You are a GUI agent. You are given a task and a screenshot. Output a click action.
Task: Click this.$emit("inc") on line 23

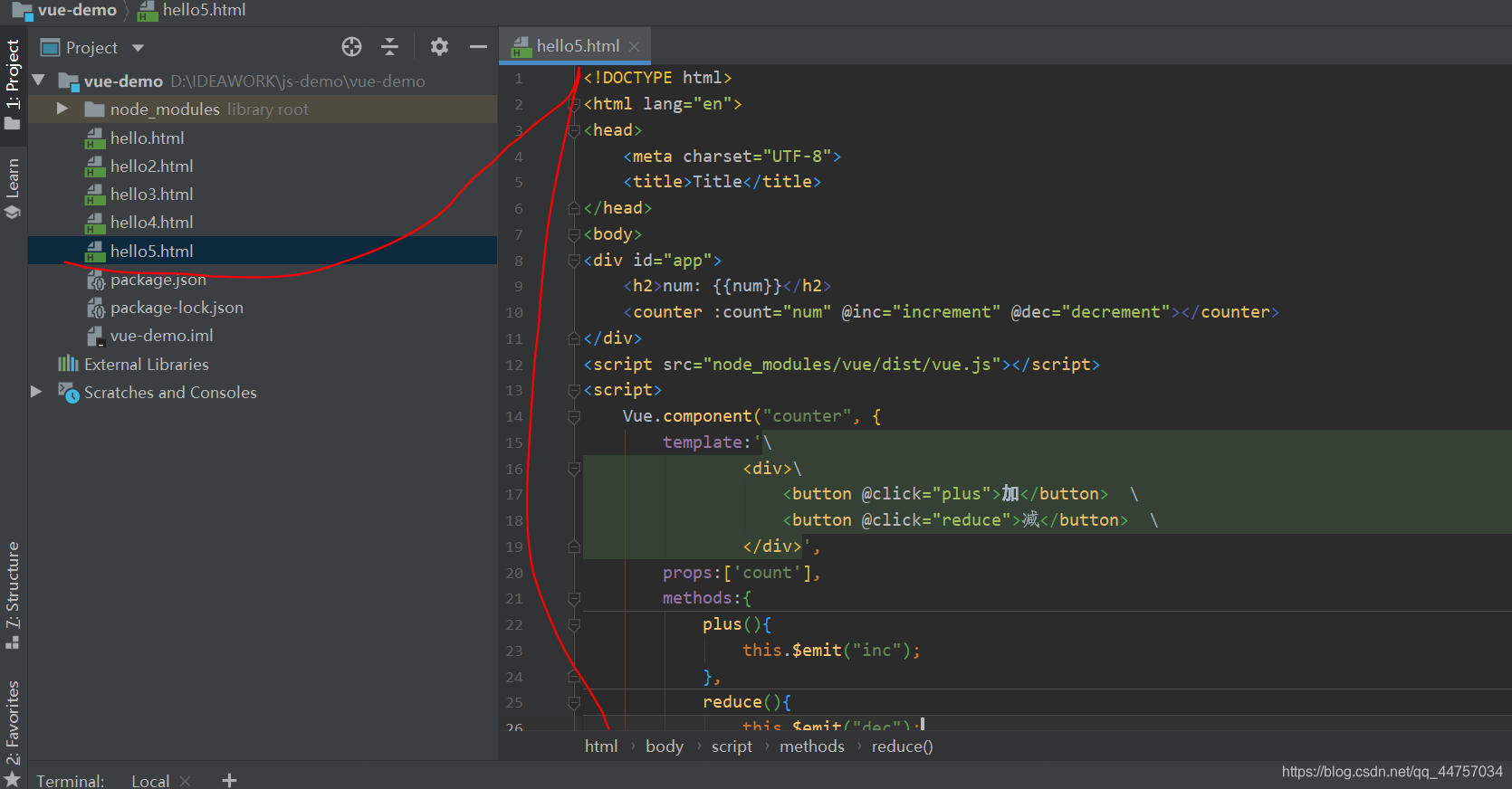(x=831, y=651)
